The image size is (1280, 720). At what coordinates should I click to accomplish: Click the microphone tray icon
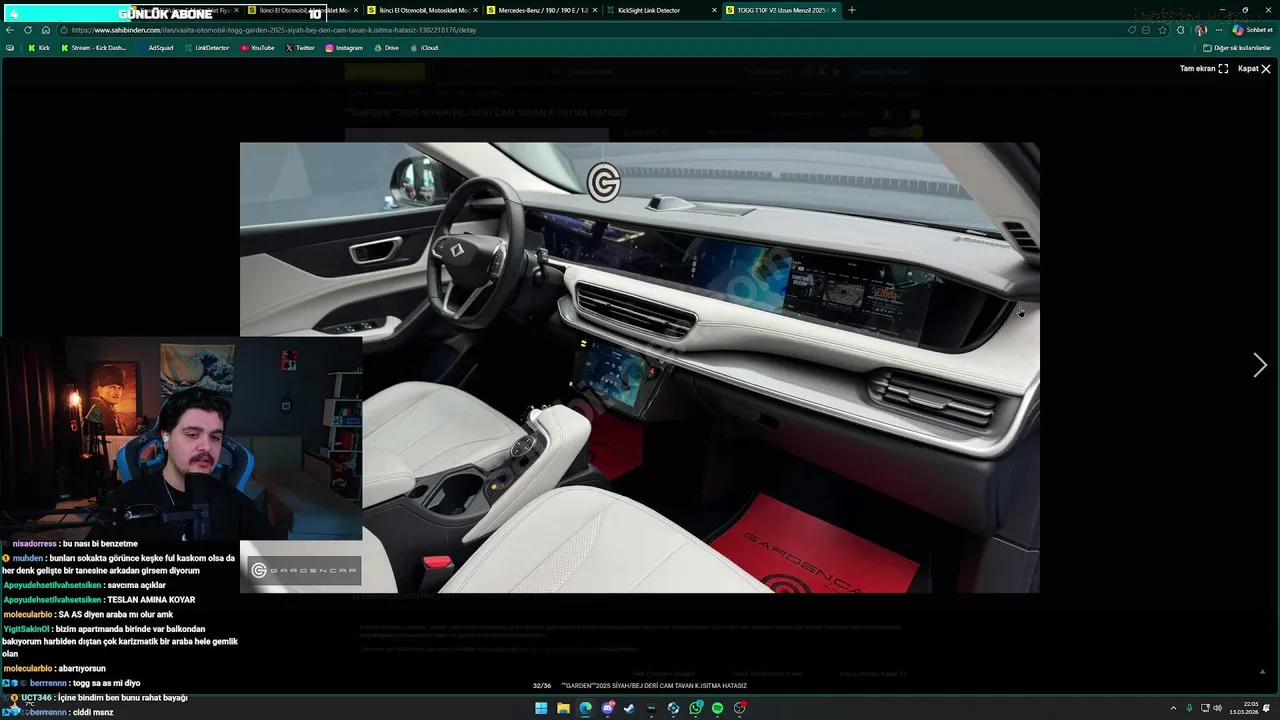click(x=1189, y=708)
